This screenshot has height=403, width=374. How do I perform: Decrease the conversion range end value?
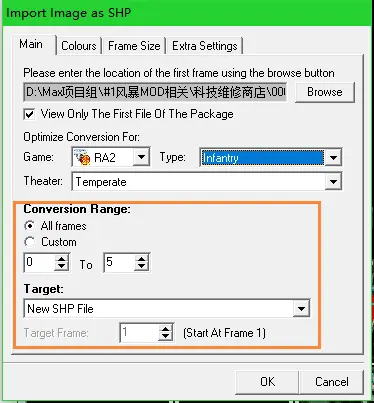point(142,267)
